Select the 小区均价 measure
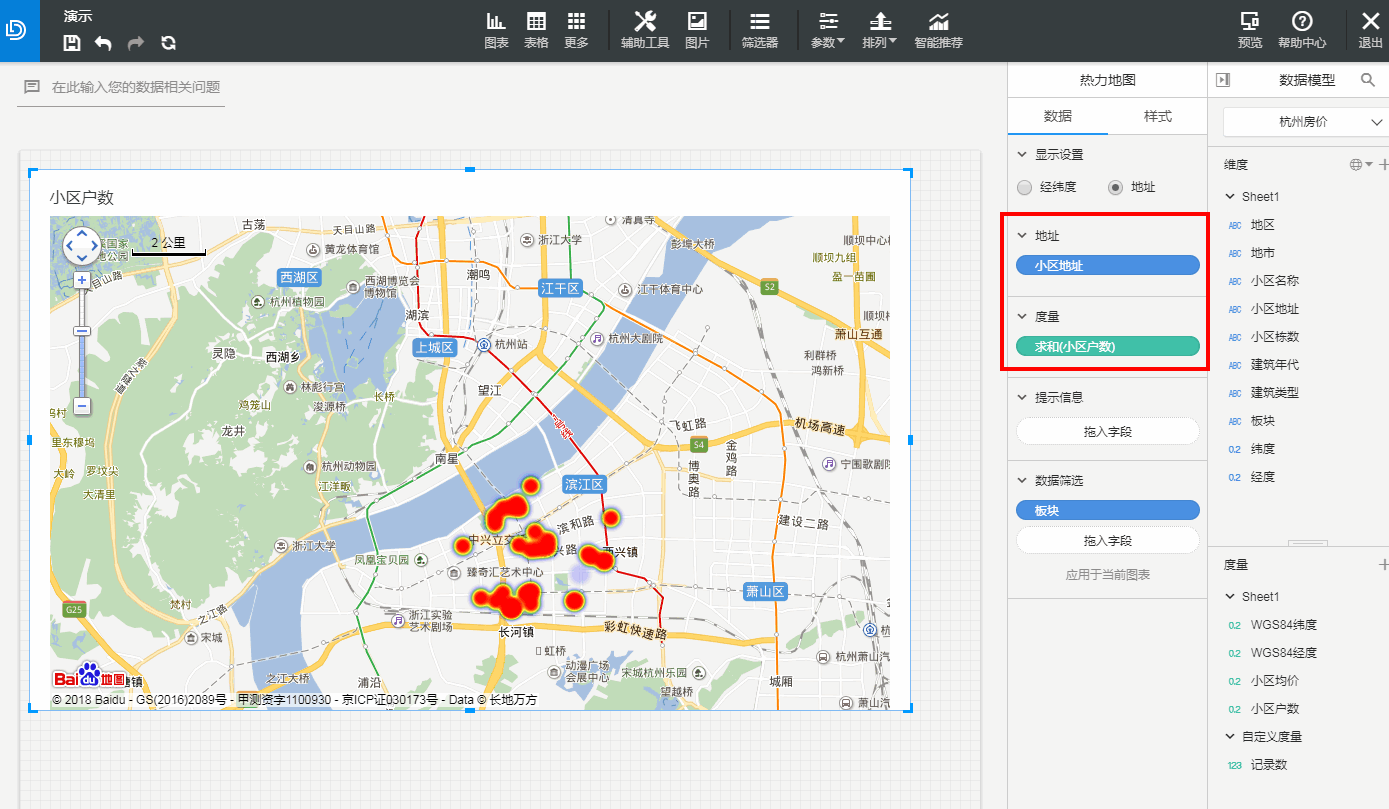 [1274, 681]
